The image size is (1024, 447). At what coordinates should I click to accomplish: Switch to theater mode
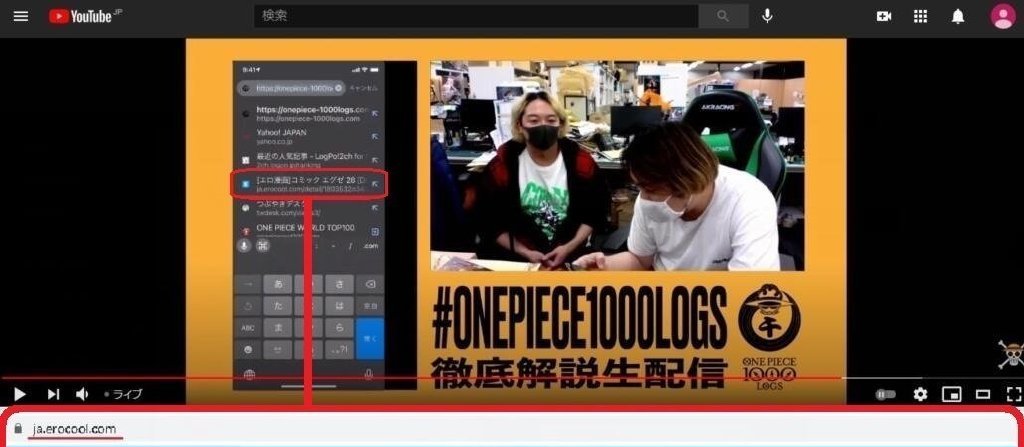pos(983,394)
